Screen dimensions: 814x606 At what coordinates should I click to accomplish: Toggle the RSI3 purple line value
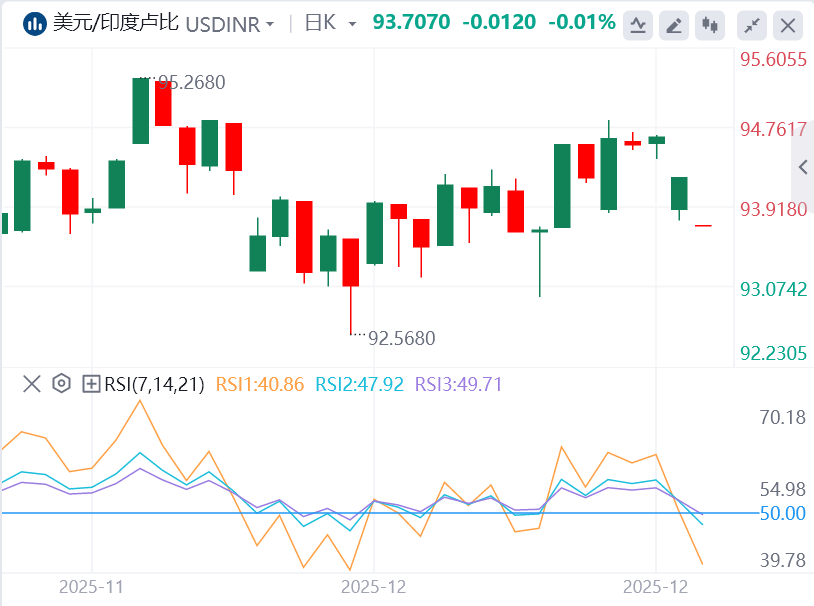458,384
